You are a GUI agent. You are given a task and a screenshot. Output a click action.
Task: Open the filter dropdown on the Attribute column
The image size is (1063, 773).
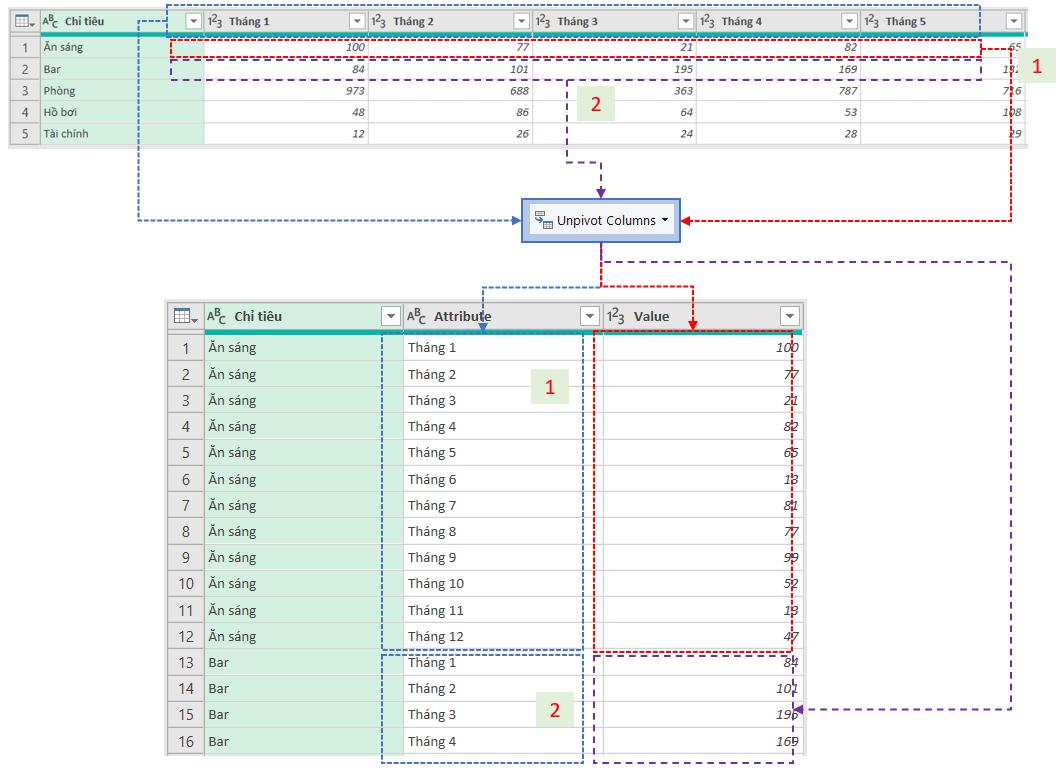coord(588,316)
